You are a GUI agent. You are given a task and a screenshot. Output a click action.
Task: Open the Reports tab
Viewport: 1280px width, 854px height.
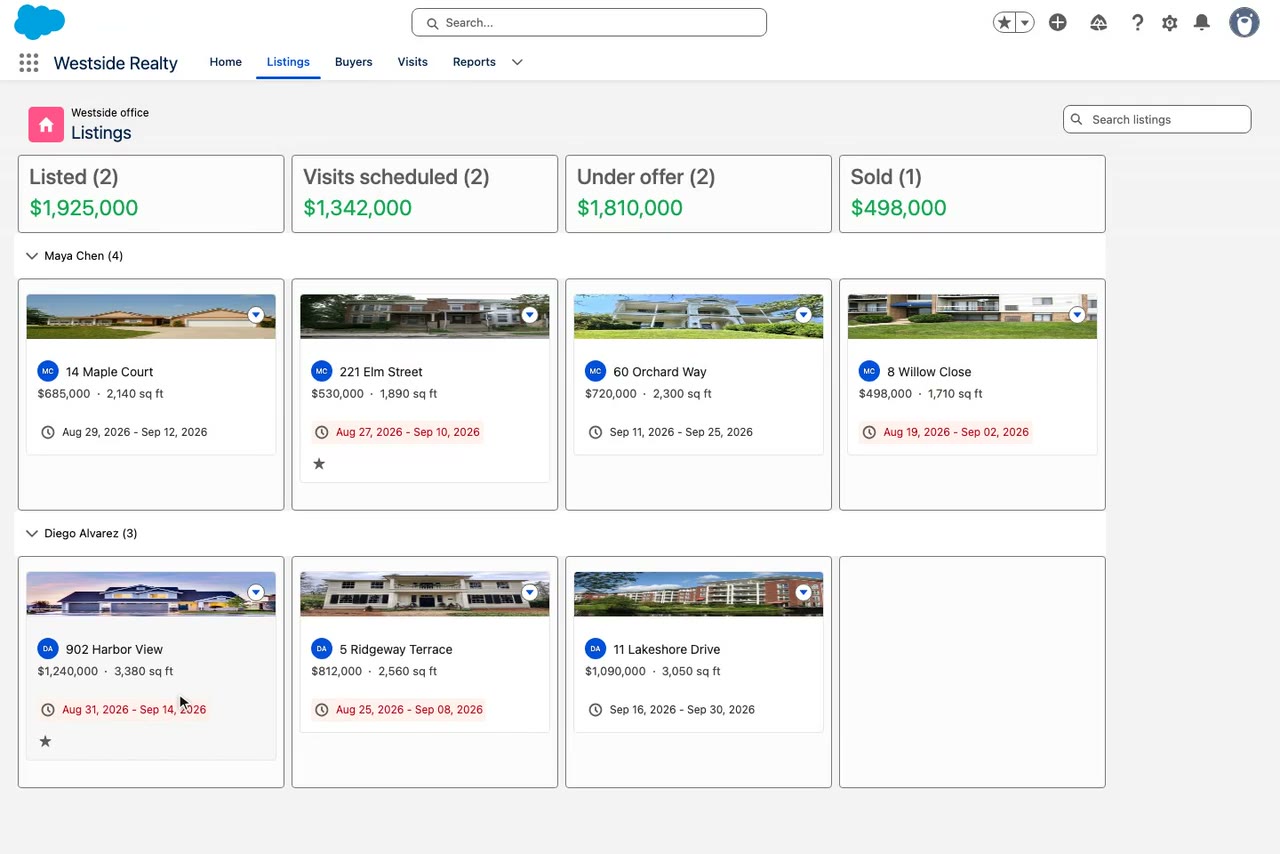click(x=474, y=62)
